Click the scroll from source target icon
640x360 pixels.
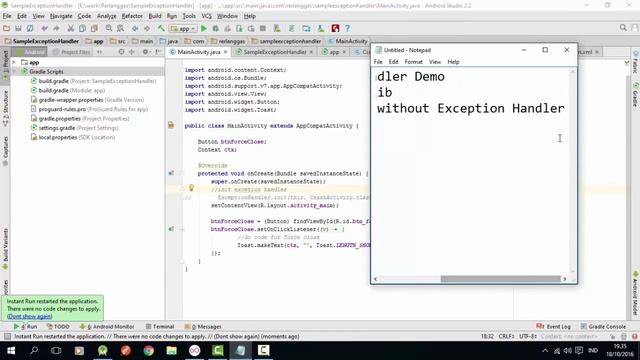(x=121, y=52)
